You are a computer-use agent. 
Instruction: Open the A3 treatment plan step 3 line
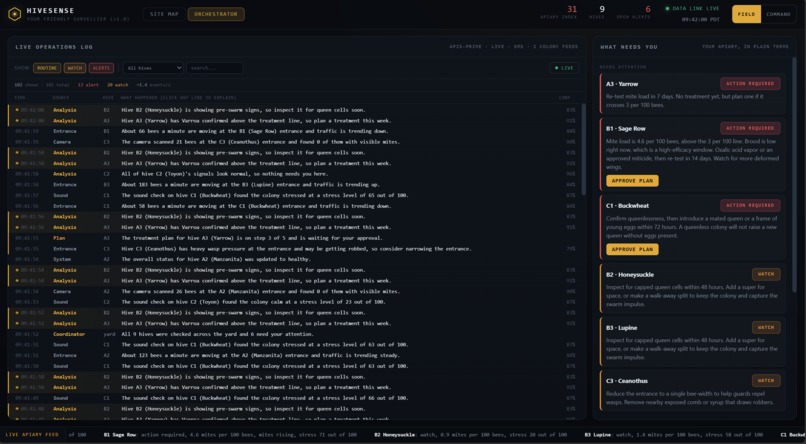(295, 238)
